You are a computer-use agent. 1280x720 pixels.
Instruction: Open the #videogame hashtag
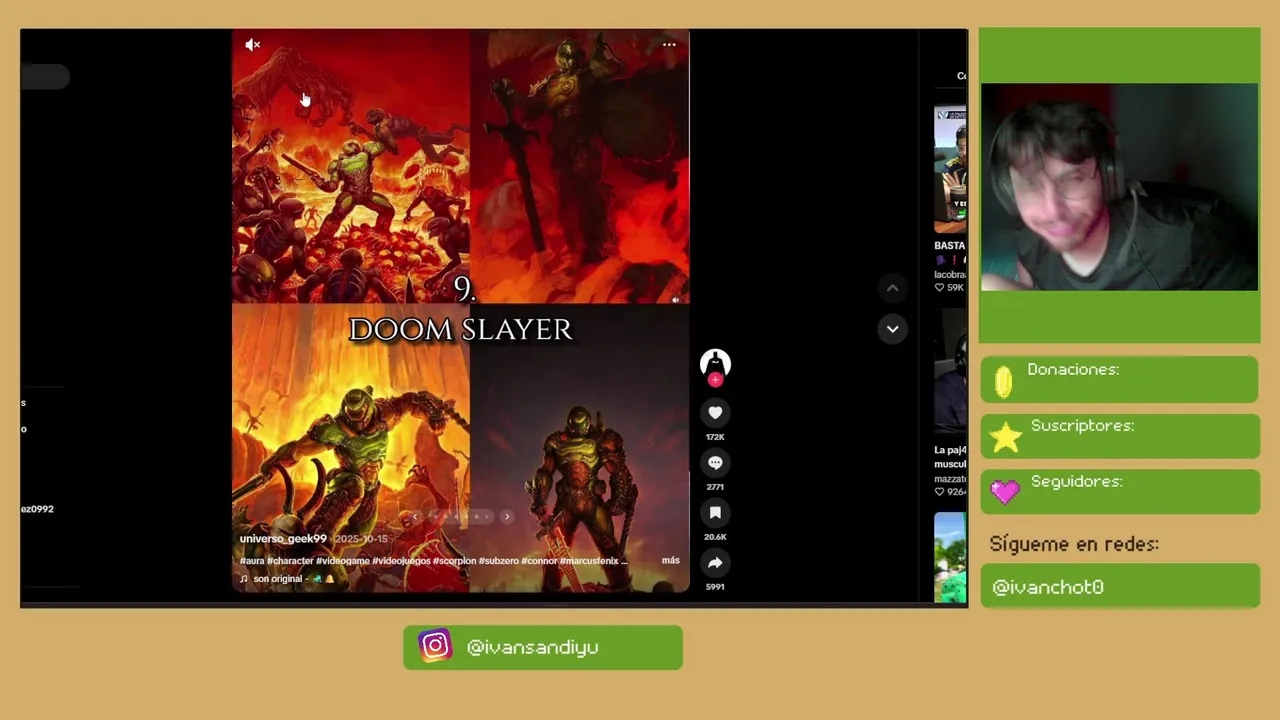343,561
